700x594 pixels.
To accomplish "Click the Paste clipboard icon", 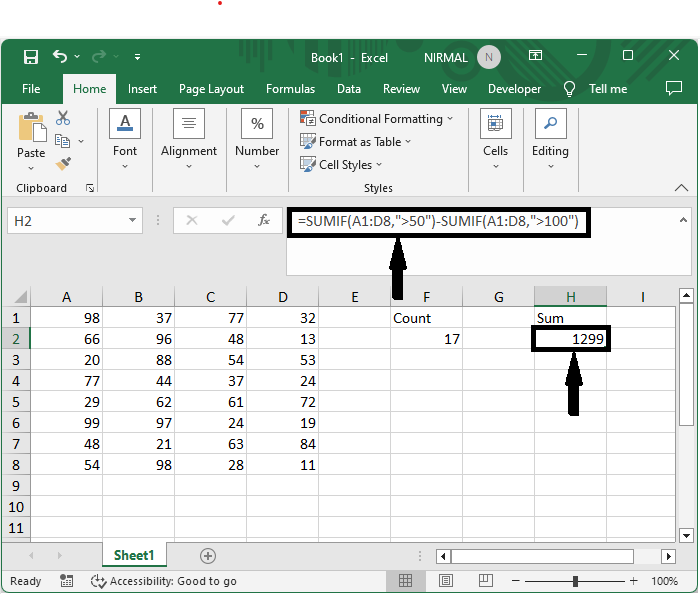I will pyautogui.click(x=32, y=127).
